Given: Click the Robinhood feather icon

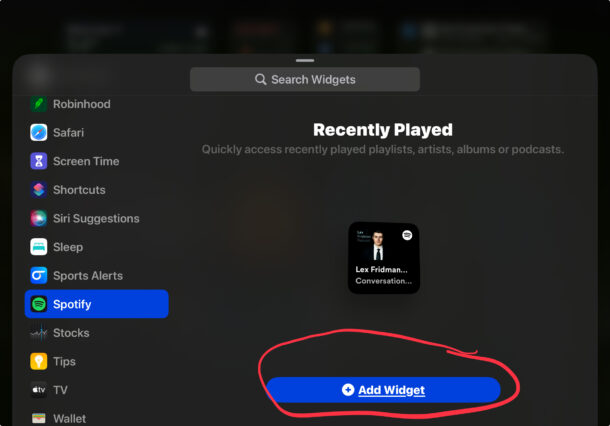Looking at the screenshot, I should [x=39, y=104].
